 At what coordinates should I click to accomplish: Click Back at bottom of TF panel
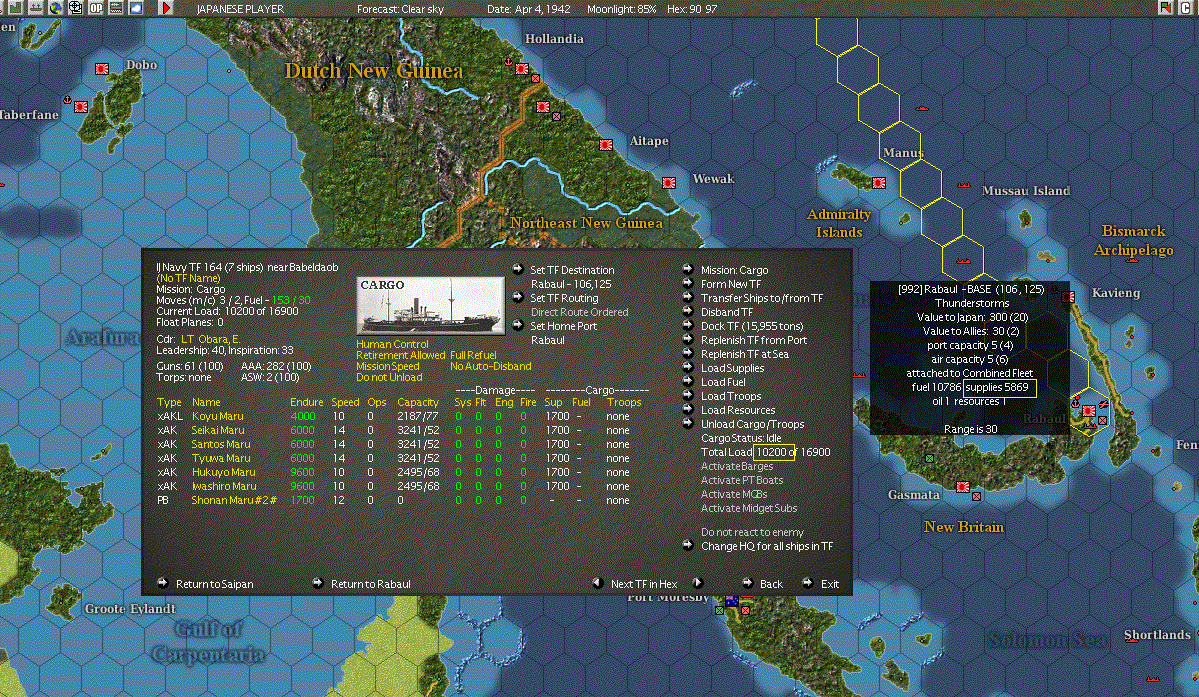coord(771,584)
